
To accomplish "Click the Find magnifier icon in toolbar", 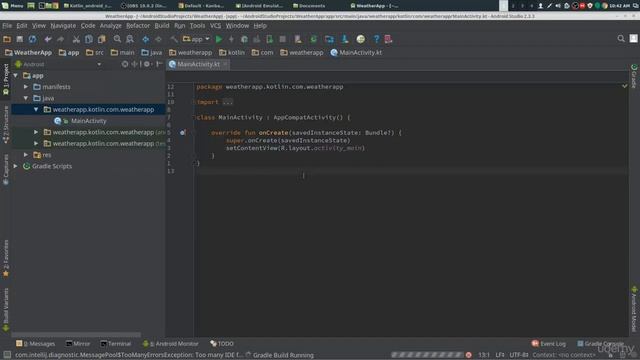I will [x=117, y=39].
